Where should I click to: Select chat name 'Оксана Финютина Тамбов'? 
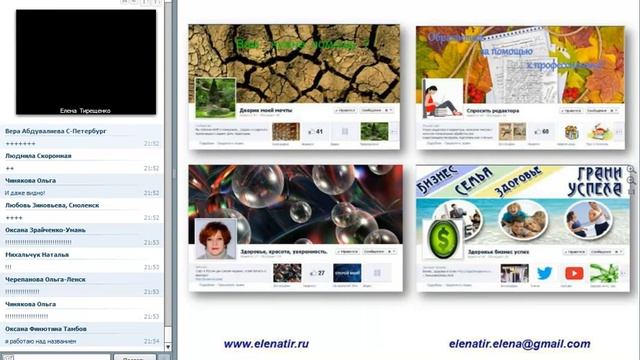pos(46,329)
